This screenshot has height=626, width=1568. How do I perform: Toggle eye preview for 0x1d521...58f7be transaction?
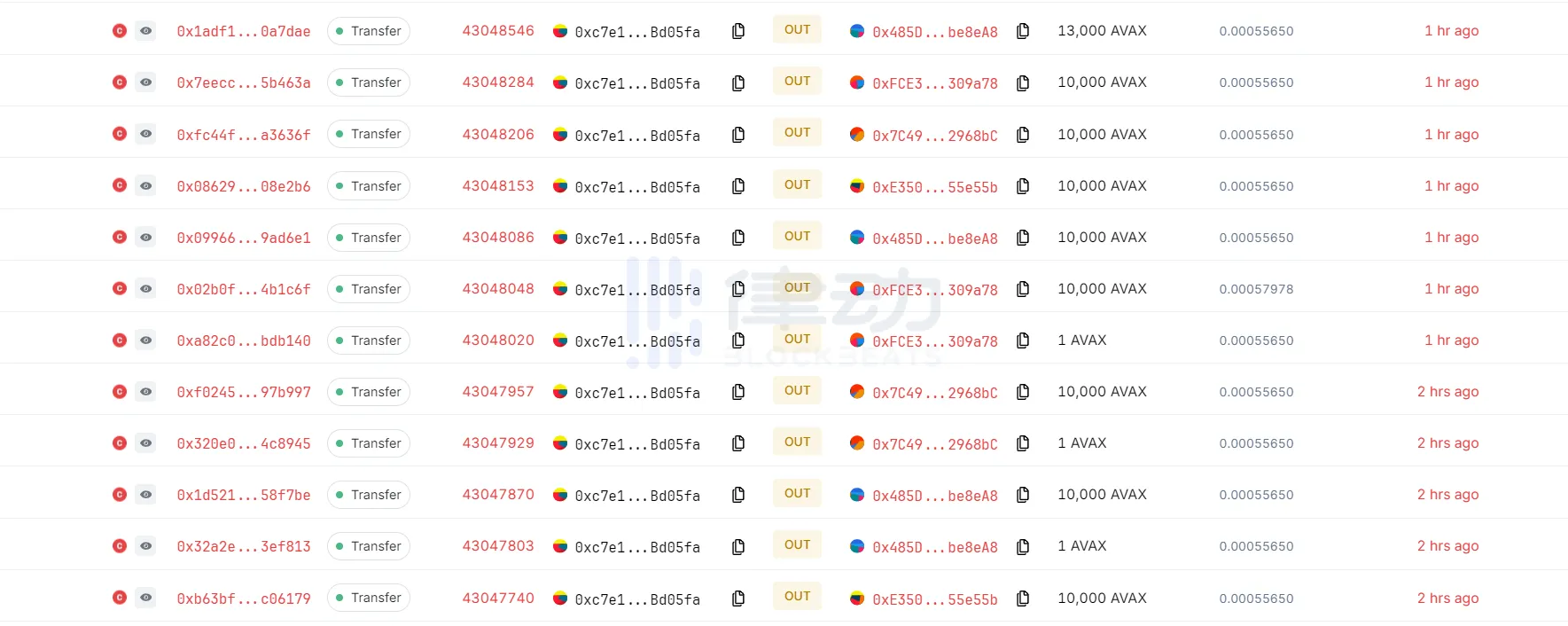tap(146, 495)
